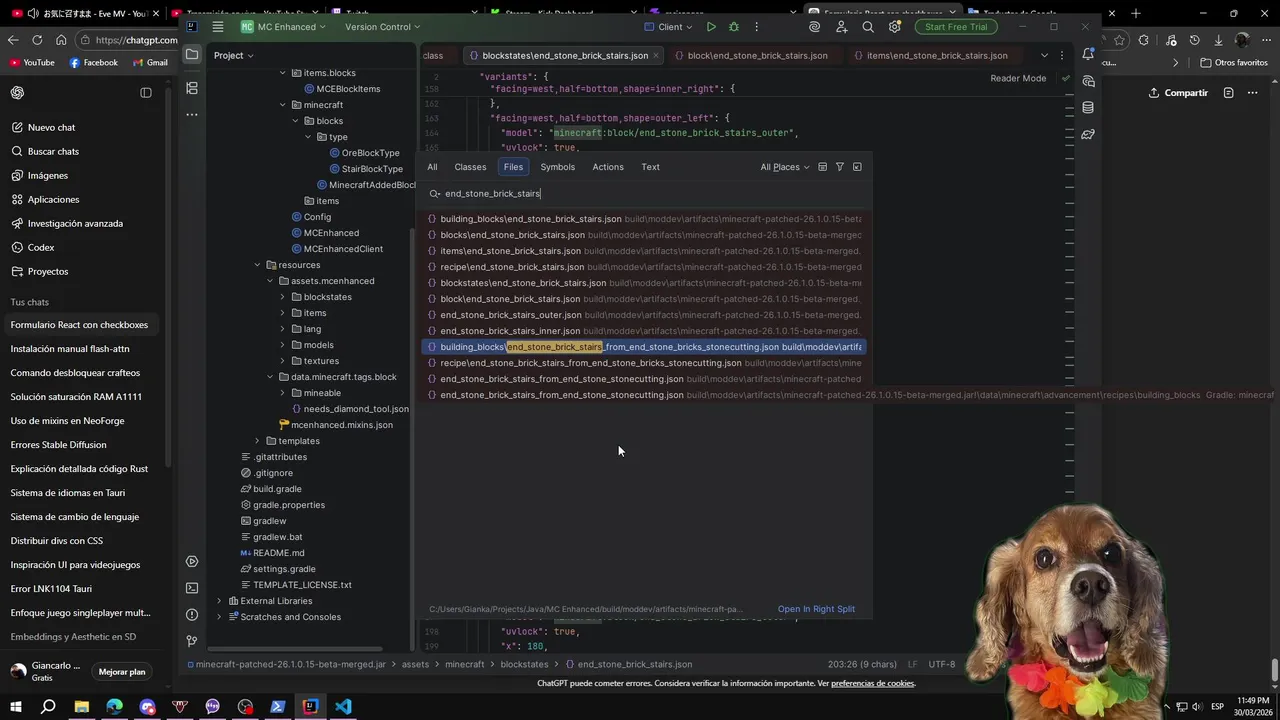Viewport: 1280px width, 720px height.
Task: Open Uso de mixins en NeoForge chat
Action: pyautogui.click(x=67, y=421)
